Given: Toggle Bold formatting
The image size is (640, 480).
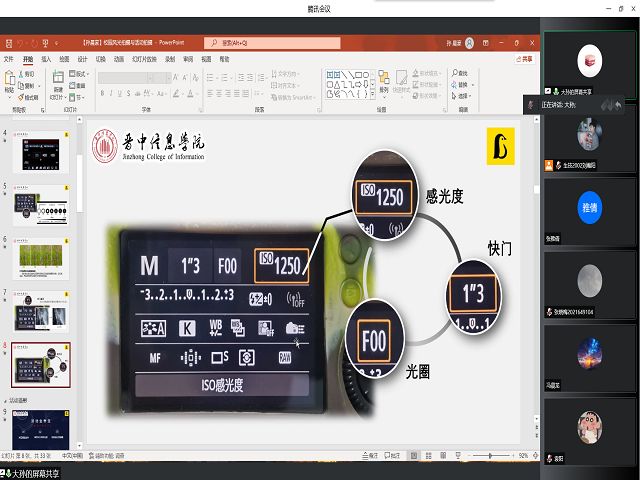Looking at the screenshot, I should (102, 93).
